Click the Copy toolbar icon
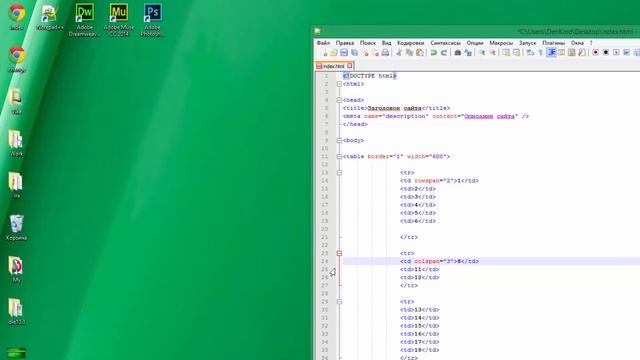Viewport: 640px width, 360px height. pos(409,53)
